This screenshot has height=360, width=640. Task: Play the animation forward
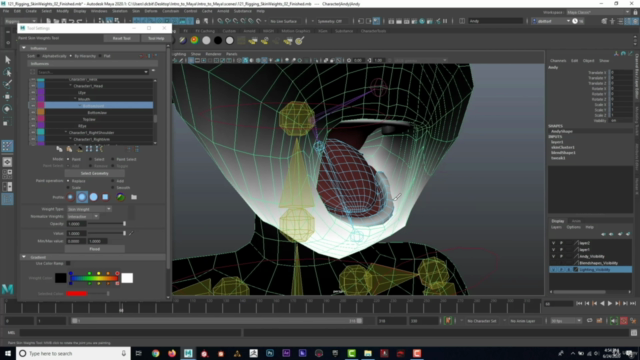click(610, 304)
